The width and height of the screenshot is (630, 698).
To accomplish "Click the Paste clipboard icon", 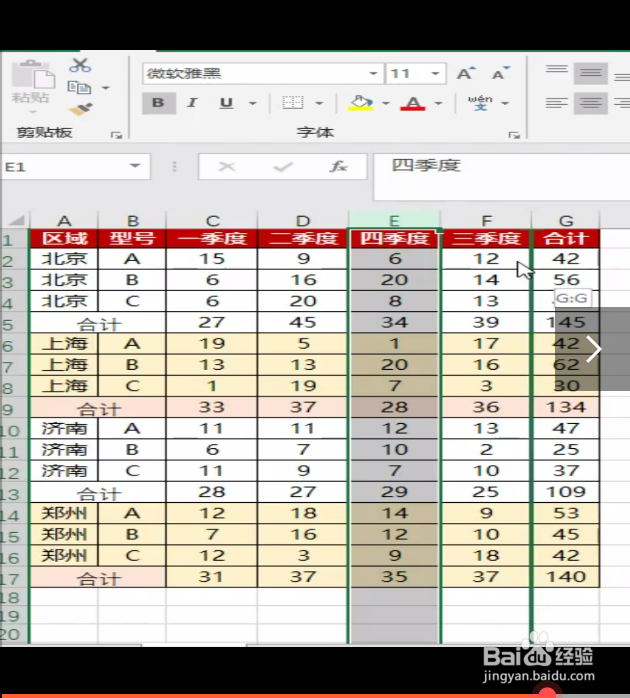I will tap(33, 74).
